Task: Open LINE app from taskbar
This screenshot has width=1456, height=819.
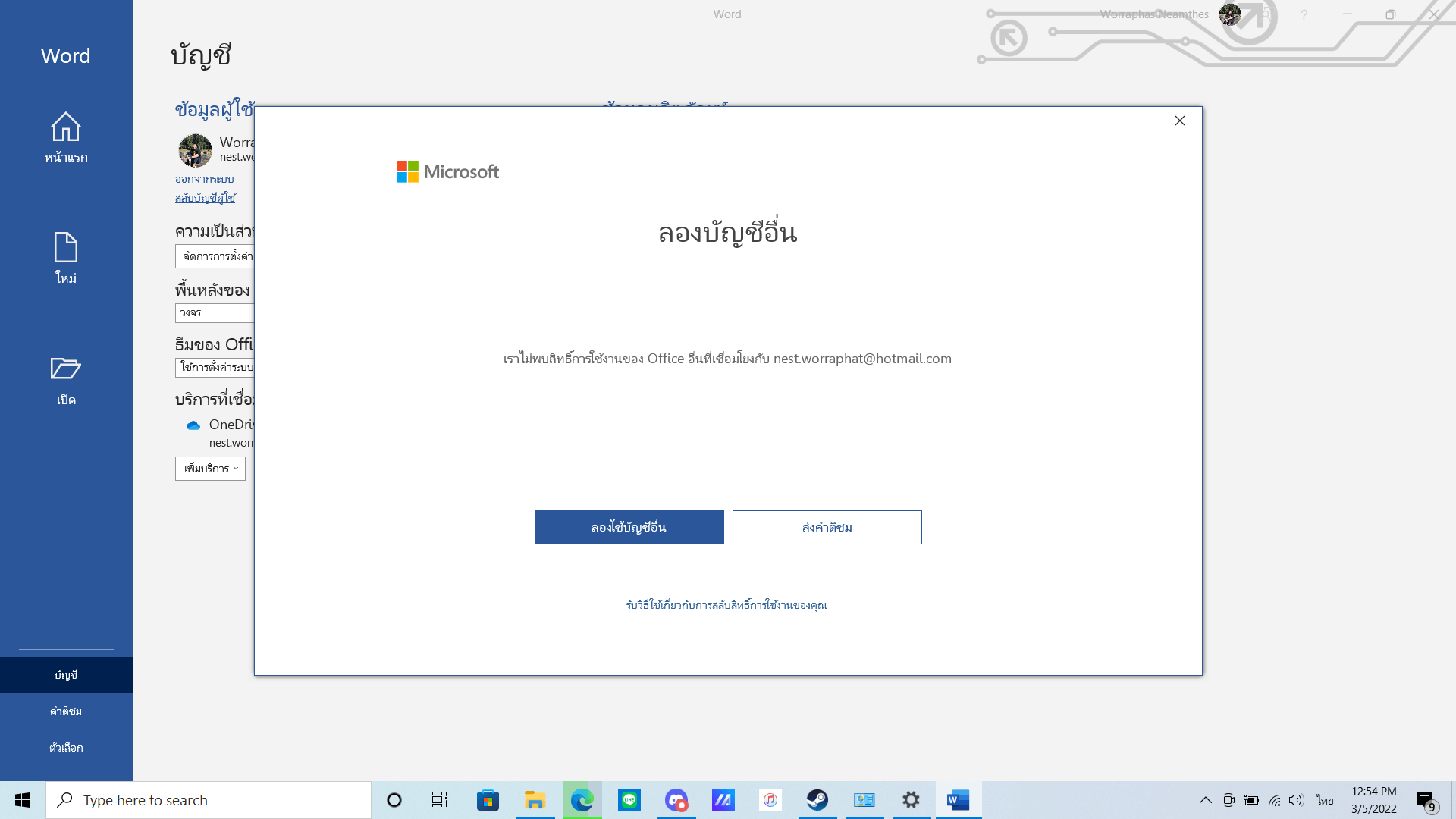Action: coord(629,800)
